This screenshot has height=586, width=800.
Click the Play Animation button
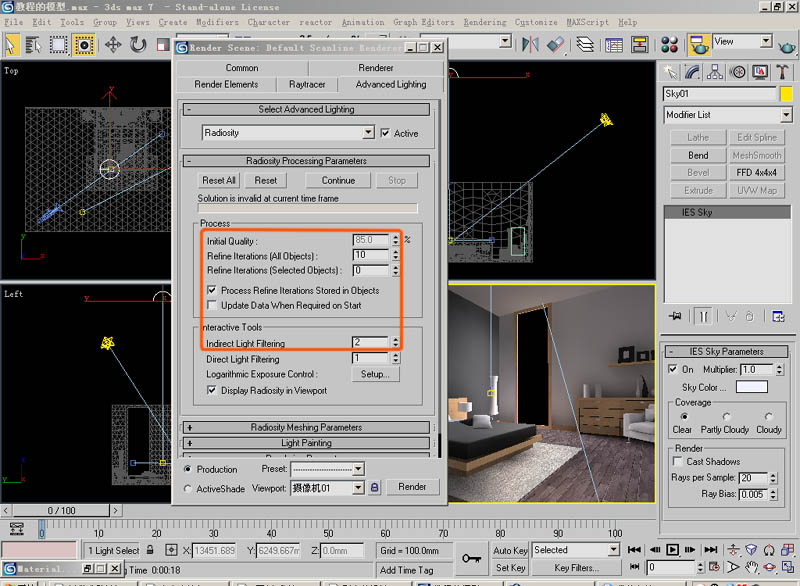(x=672, y=549)
